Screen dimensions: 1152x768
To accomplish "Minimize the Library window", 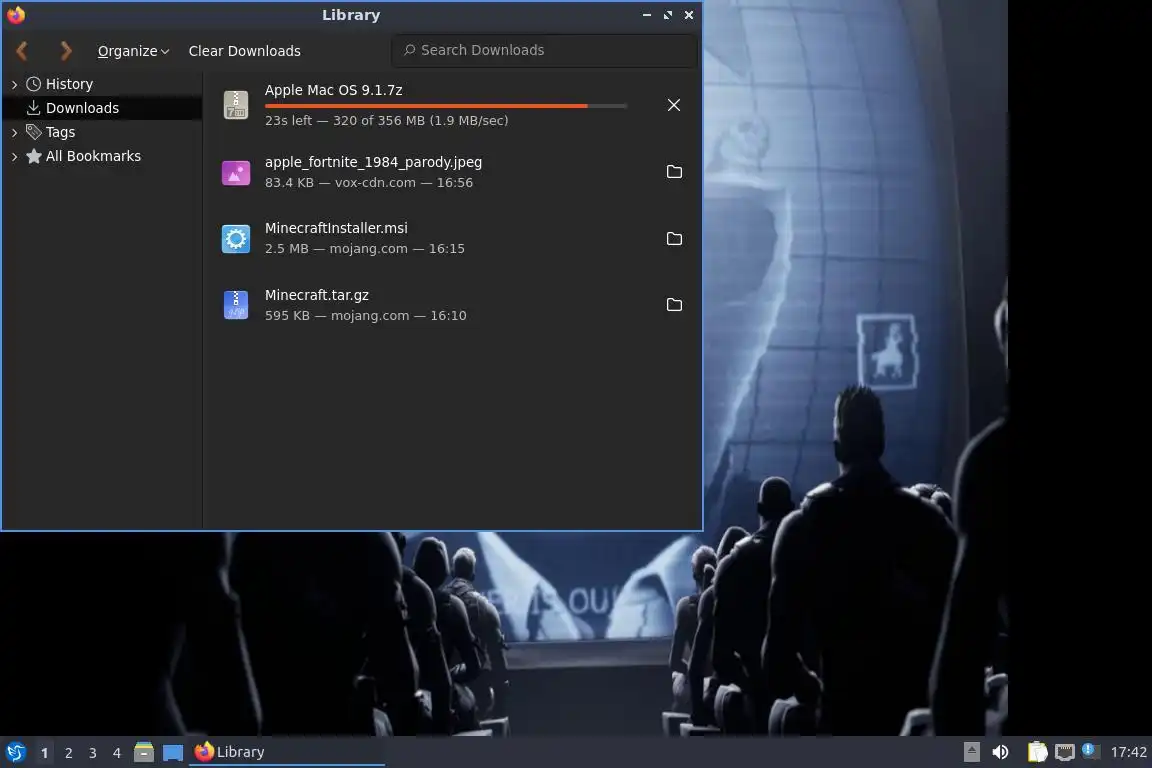I will tap(647, 15).
